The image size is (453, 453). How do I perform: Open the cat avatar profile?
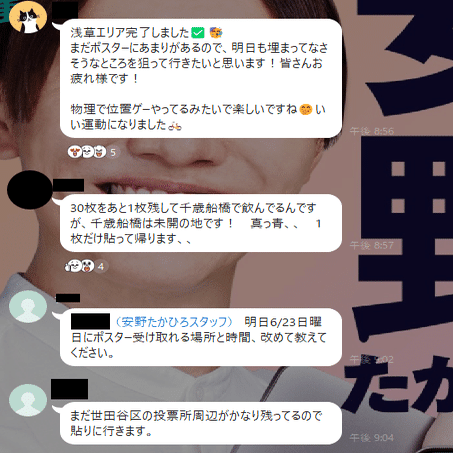28,17
